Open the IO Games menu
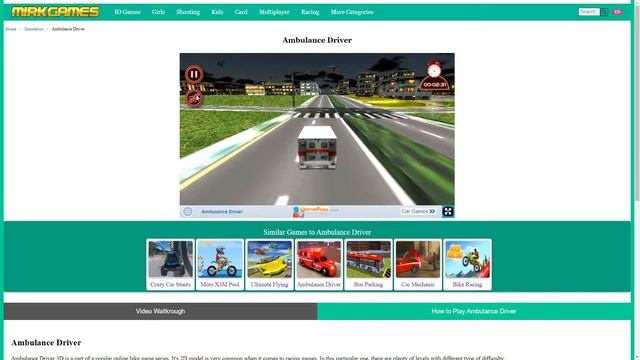The image size is (640, 360). tap(127, 12)
